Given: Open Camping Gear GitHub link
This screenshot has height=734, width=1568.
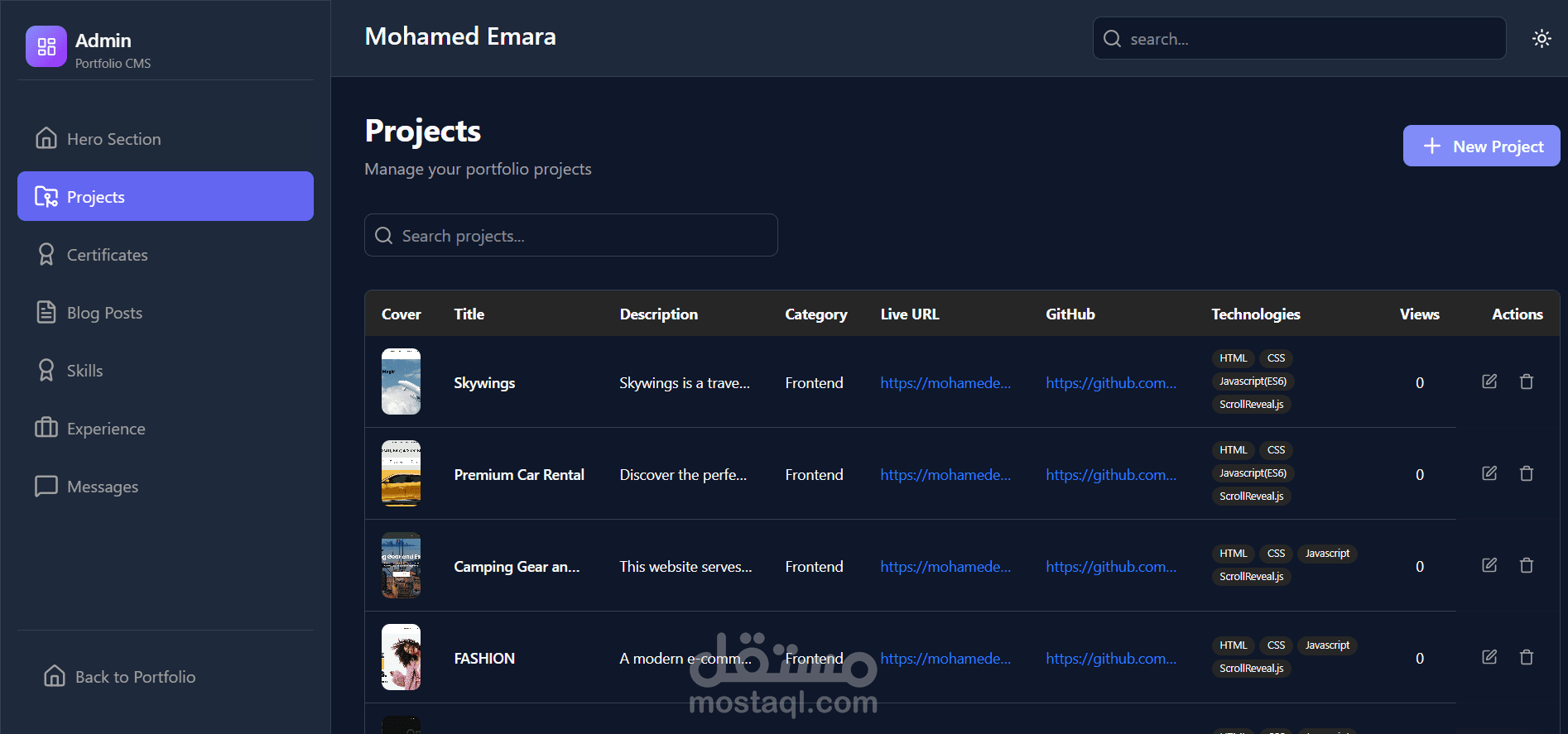Looking at the screenshot, I should click(1111, 567).
